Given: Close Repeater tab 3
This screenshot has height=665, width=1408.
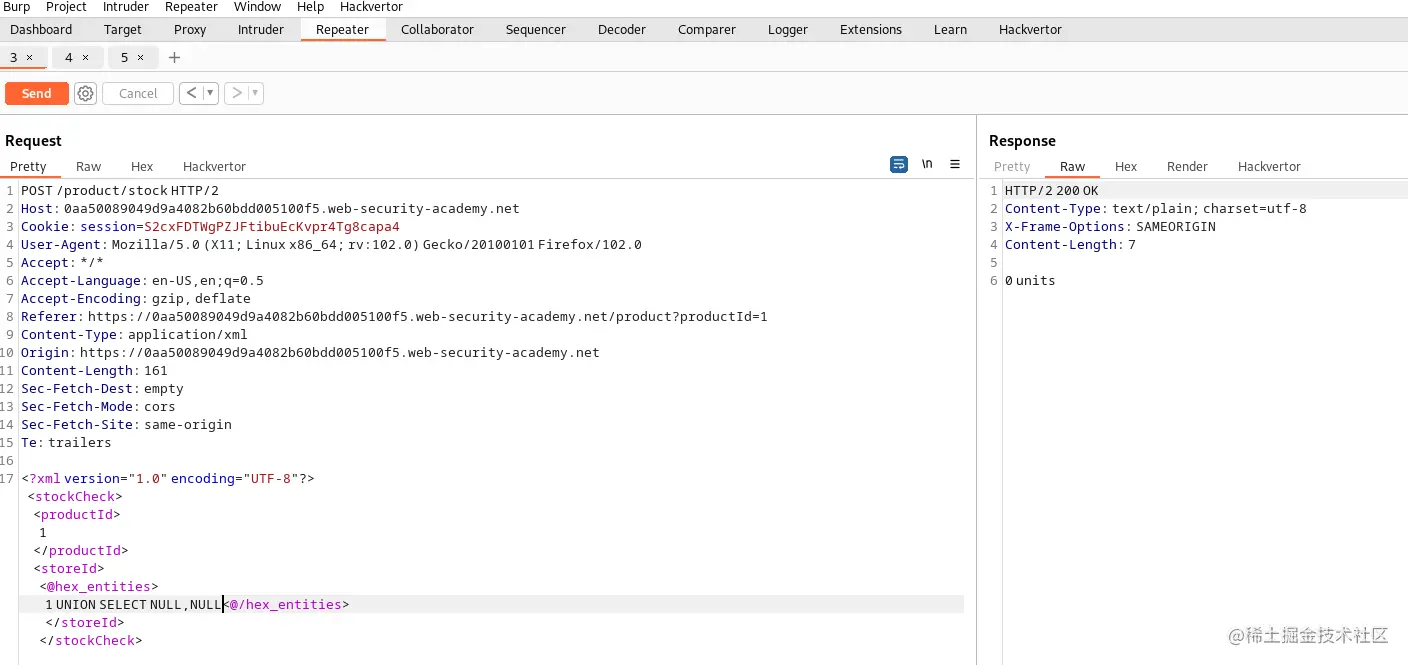Looking at the screenshot, I should click(x=29, y=57).
